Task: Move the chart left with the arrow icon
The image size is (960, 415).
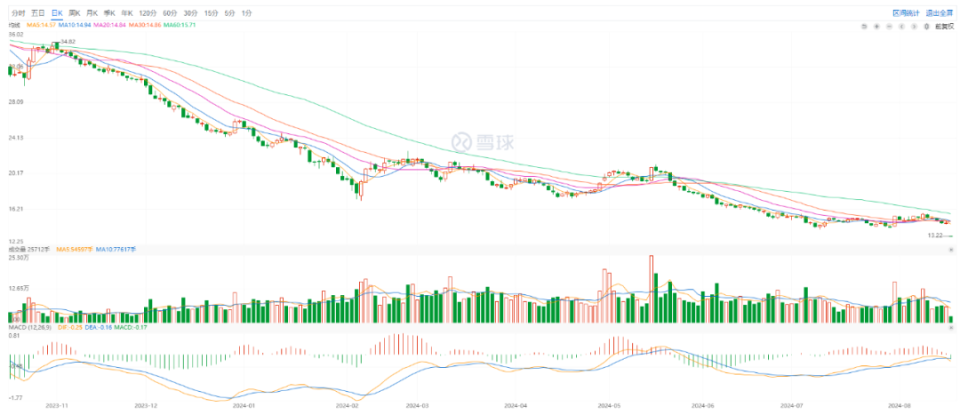Action: 902,26
